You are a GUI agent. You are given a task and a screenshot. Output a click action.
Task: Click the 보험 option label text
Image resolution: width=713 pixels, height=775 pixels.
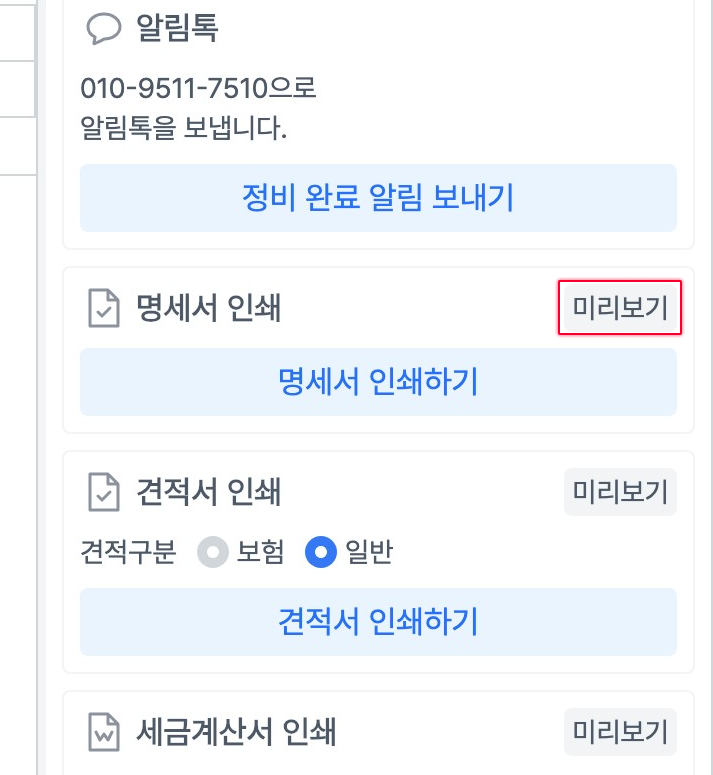(260, 552)
